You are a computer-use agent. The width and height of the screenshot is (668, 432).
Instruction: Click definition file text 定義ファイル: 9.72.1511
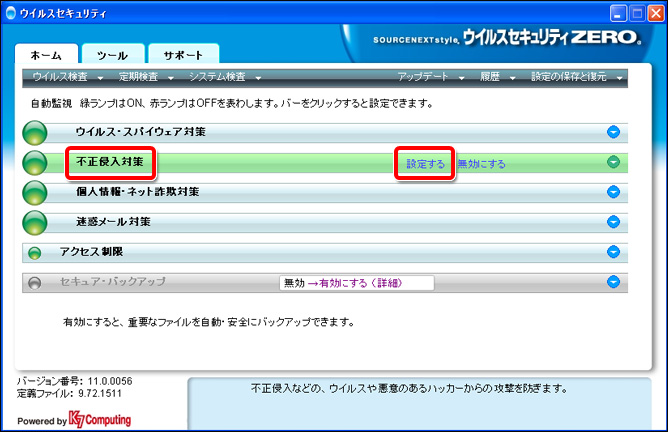click(x=69, y=393)
